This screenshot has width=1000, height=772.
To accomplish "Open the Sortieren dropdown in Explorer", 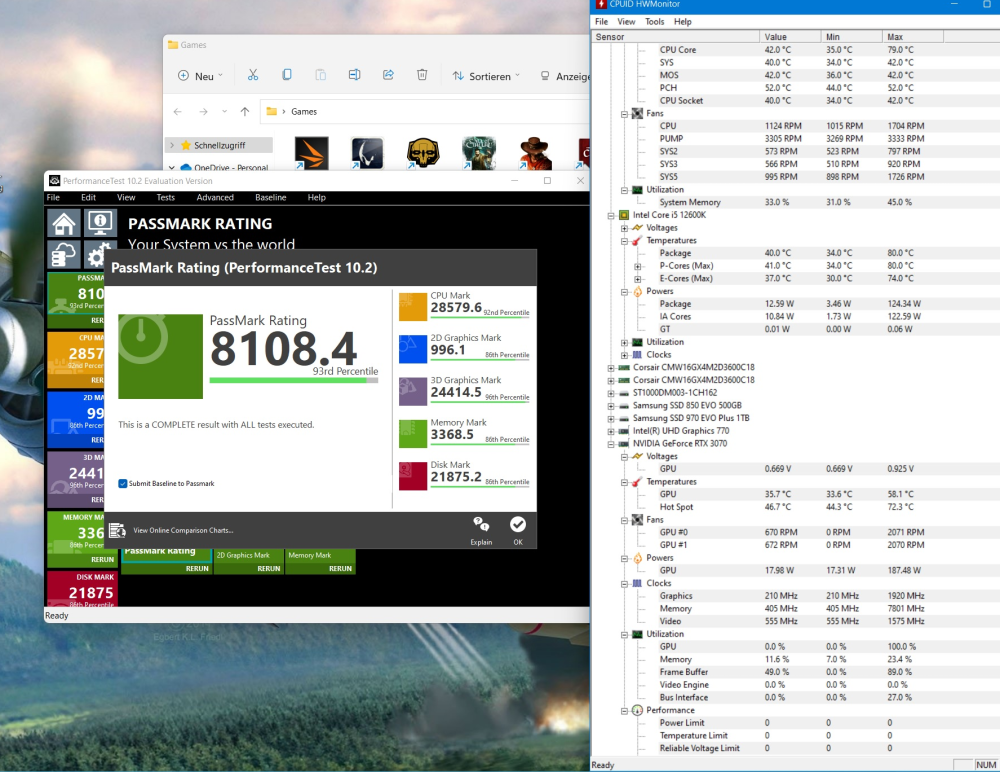I will point(487,76).
